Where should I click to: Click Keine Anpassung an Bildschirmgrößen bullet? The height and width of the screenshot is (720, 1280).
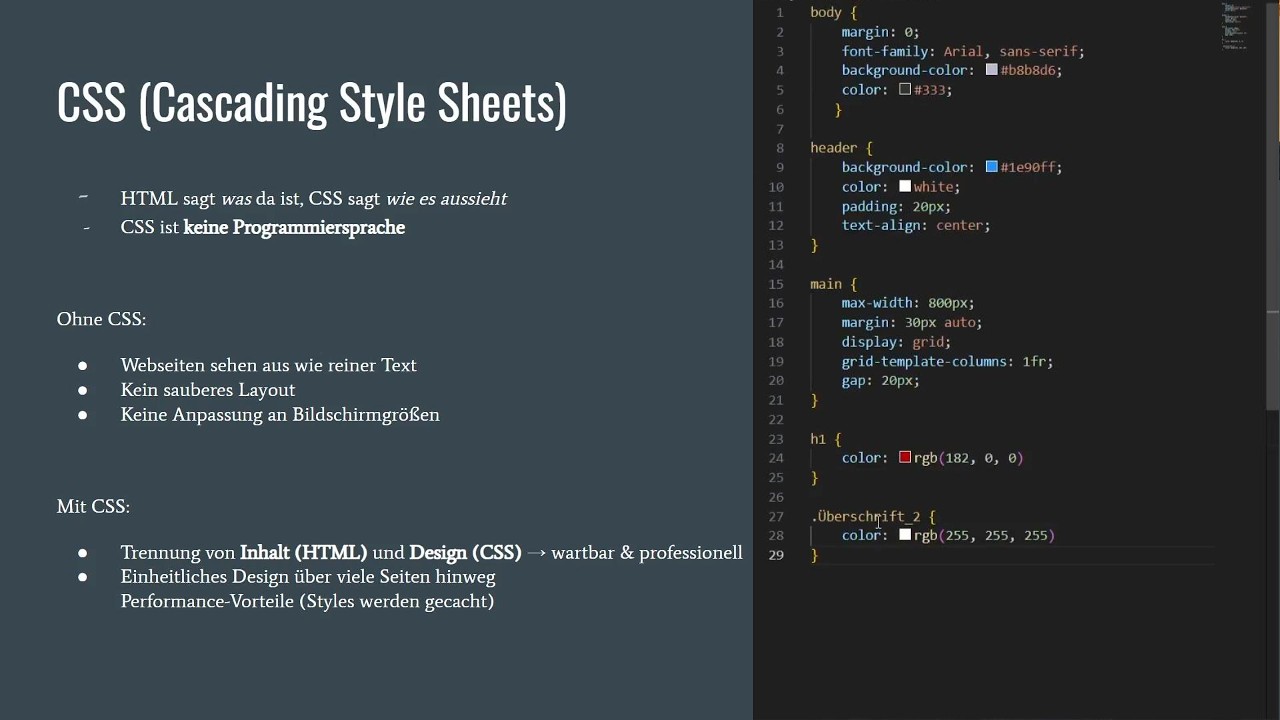point(280,414)
